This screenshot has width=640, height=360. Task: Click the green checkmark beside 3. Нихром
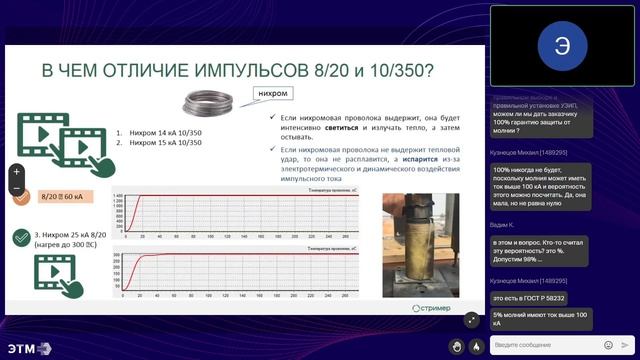(21, 238)
